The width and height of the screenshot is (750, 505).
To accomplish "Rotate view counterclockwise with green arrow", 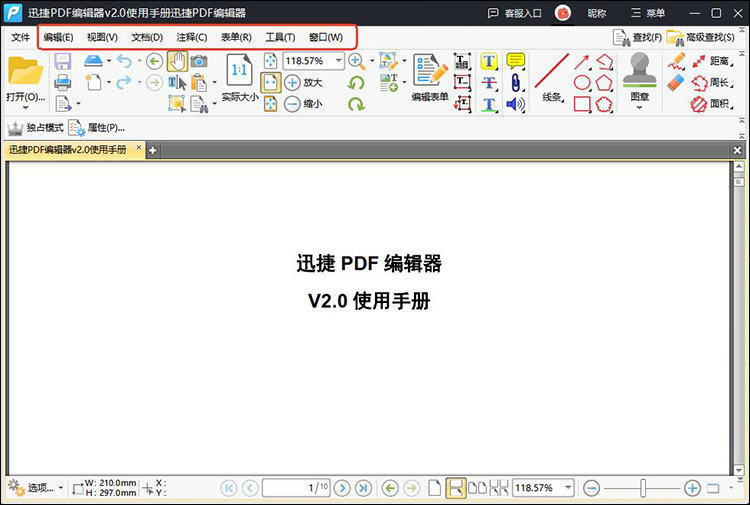I will pos(356,83).
